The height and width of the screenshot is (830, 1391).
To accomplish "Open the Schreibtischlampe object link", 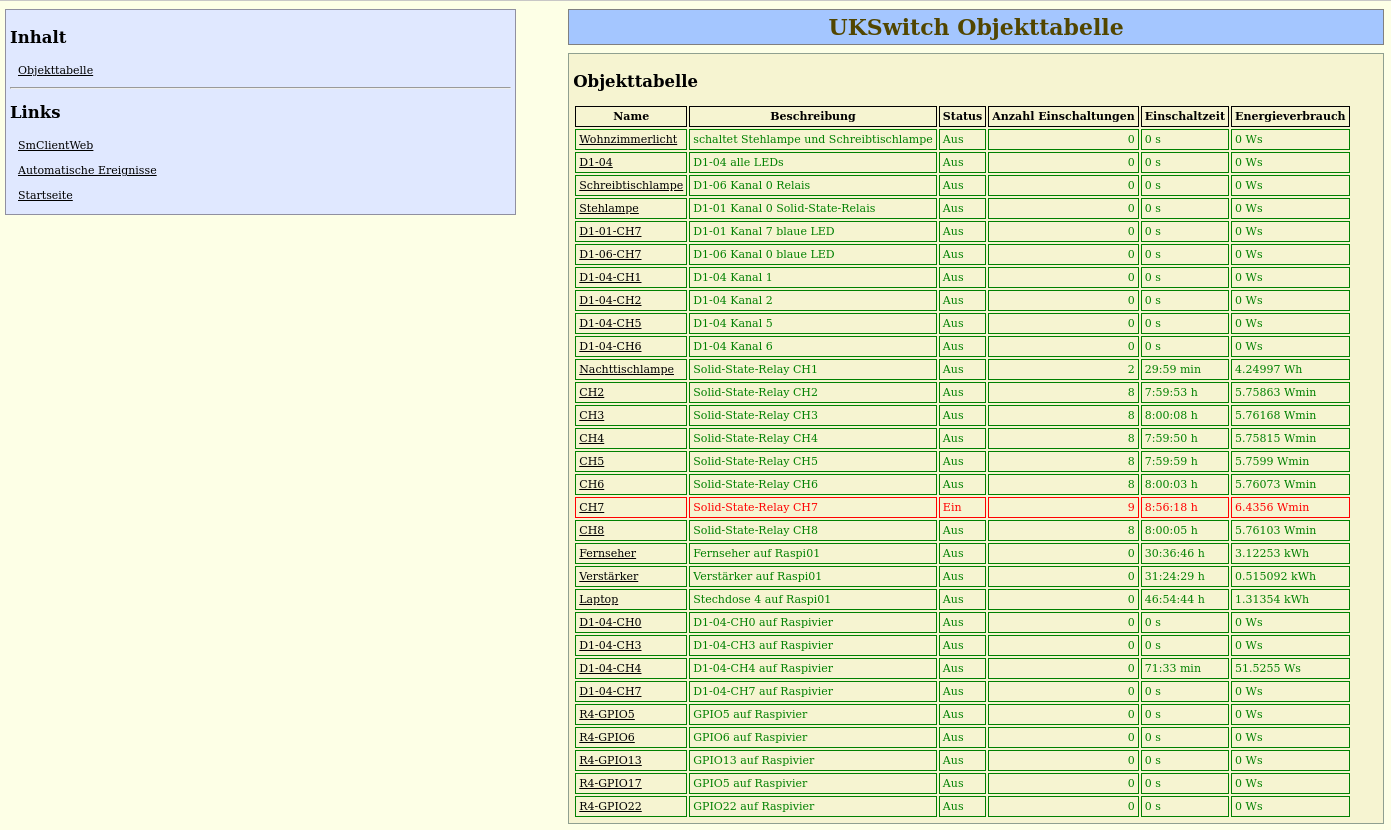I will coord(631,185).
